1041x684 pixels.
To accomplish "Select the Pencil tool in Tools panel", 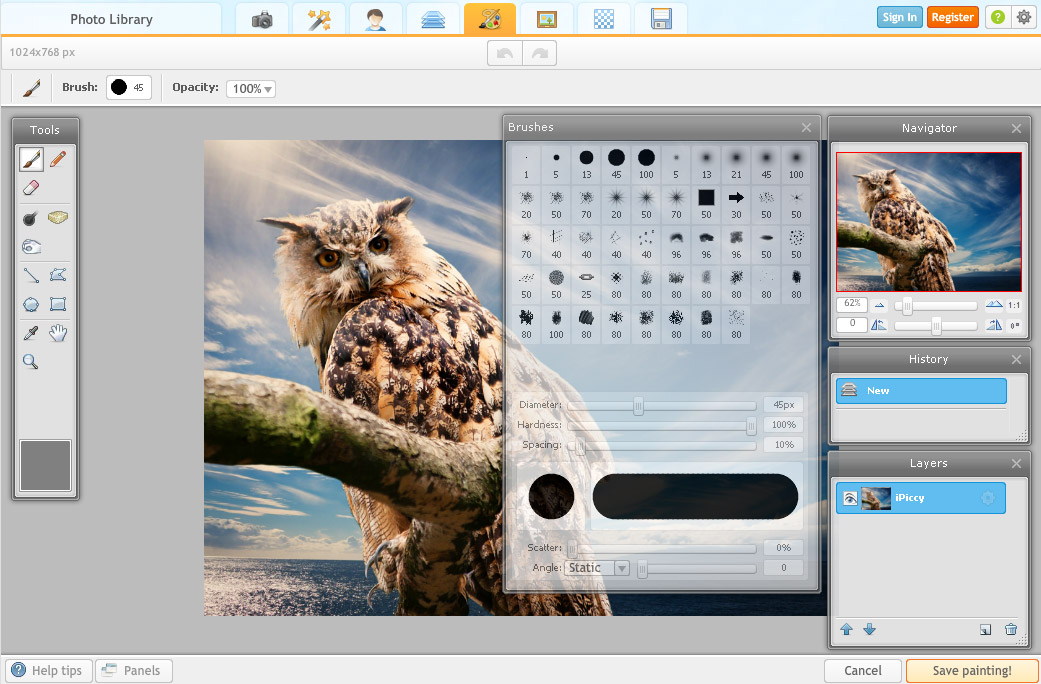I will click(58, 159).
